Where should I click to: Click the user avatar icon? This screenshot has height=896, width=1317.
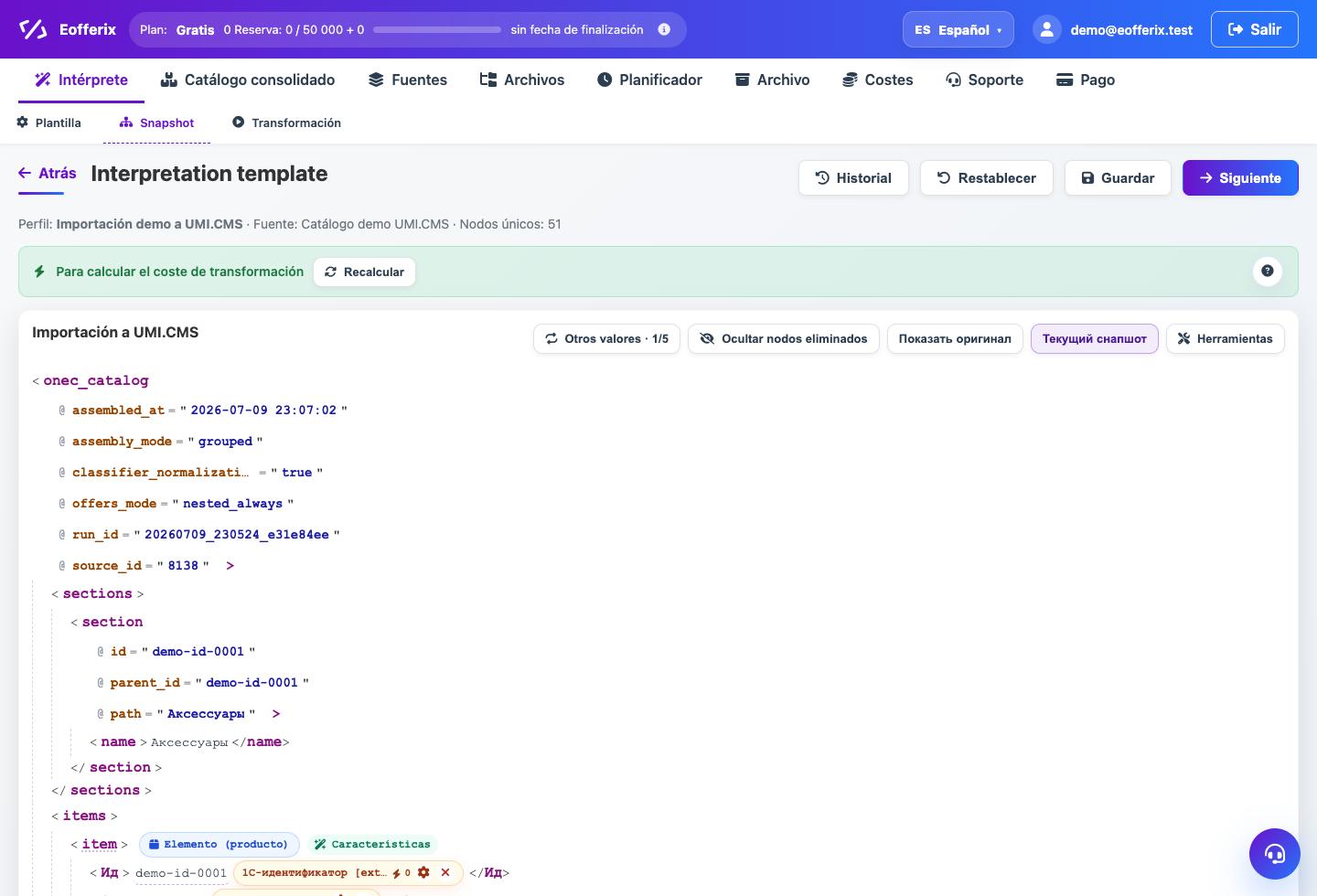pyautogui.click(x=1046, y=29)
